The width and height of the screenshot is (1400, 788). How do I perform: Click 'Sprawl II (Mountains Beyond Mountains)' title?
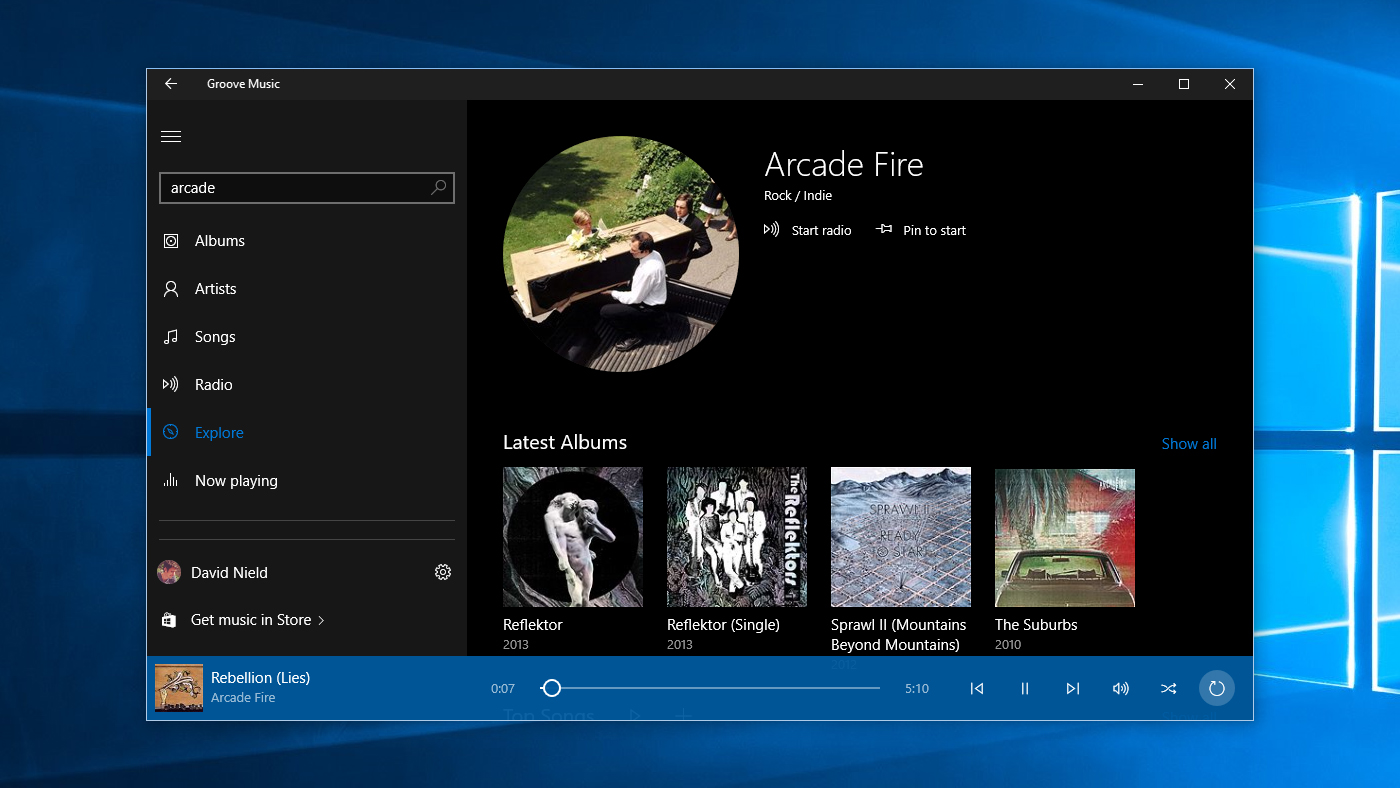click(x=899, y=634)
